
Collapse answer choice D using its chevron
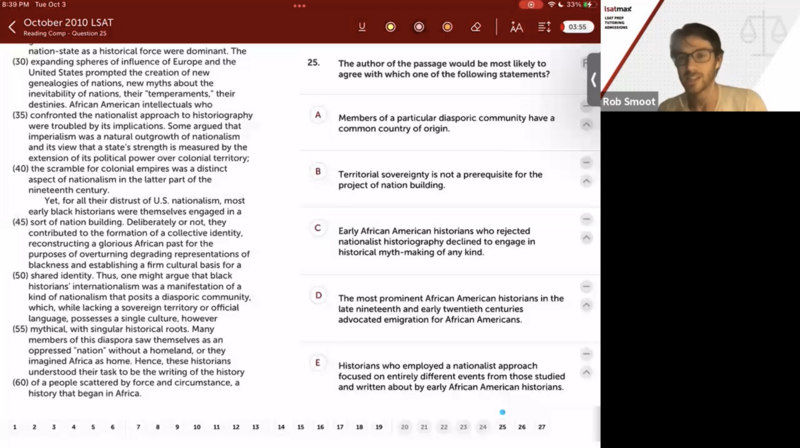click(587, 305)
